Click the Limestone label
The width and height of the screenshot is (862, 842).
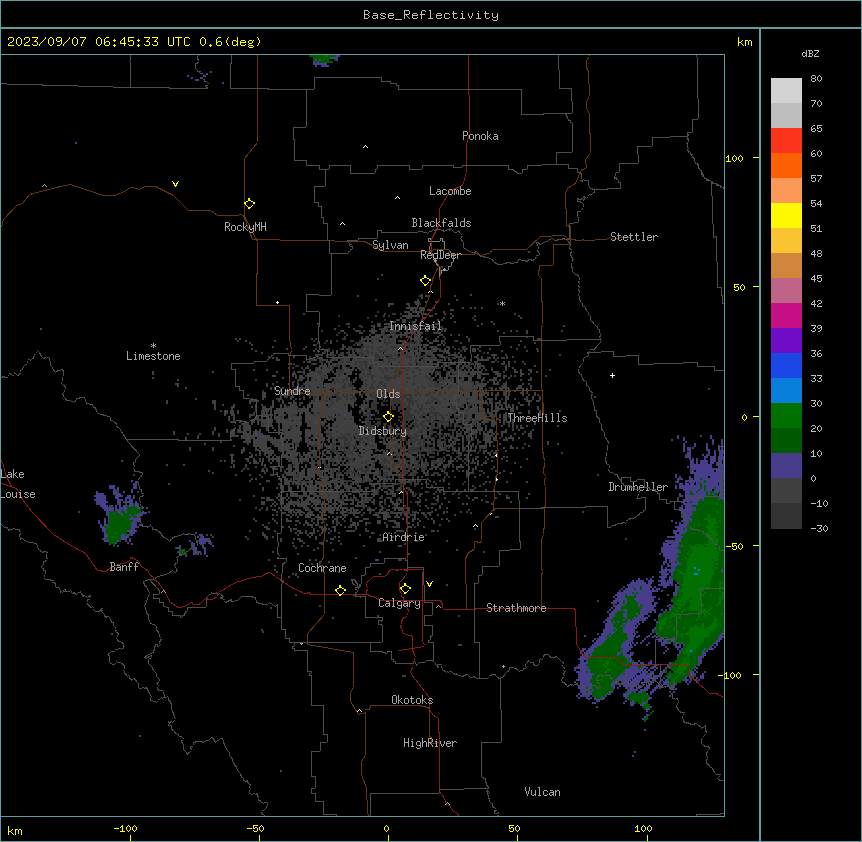click(153, 356)
